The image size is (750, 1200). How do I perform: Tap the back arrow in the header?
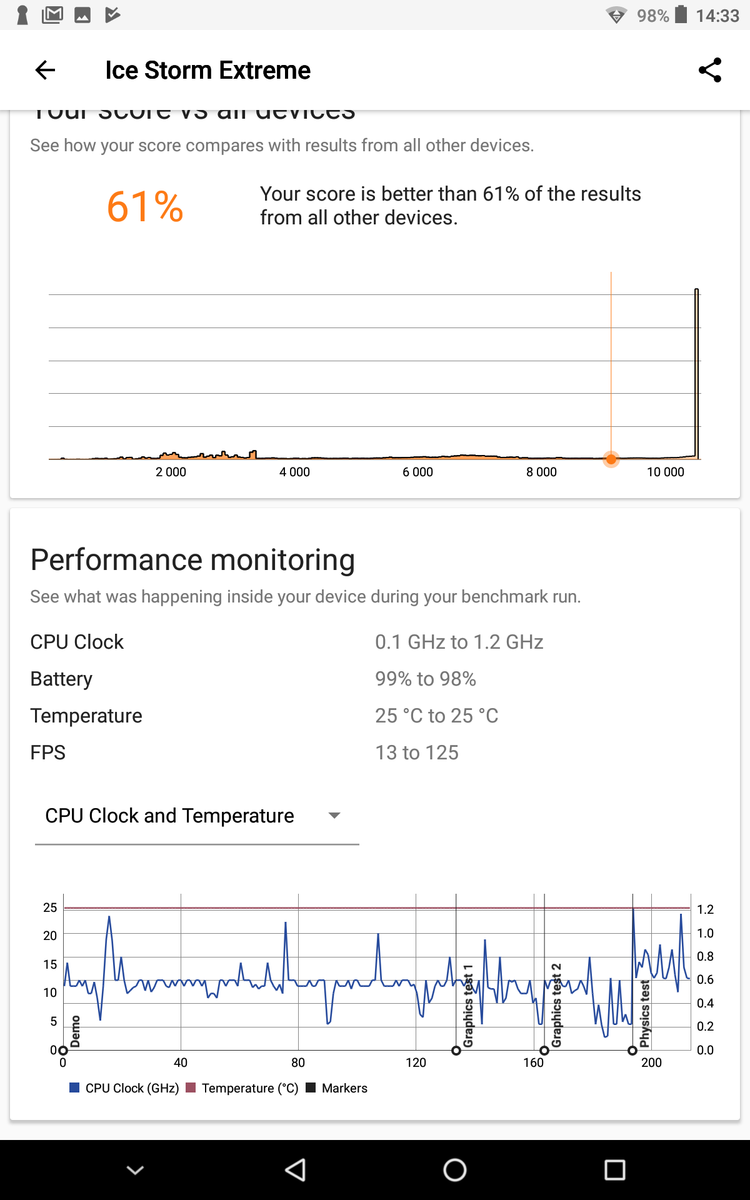point(45,70)
